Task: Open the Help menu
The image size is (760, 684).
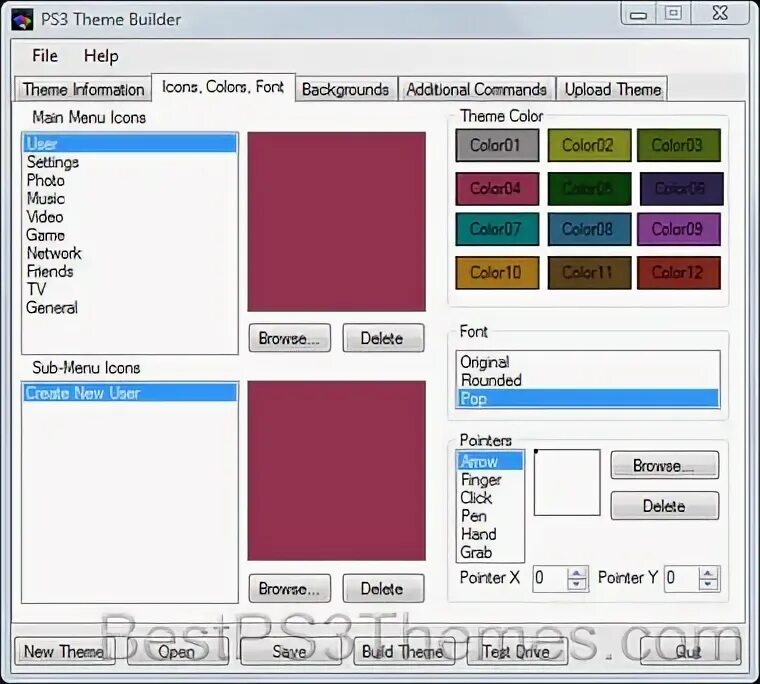Action: pyautogui.click(x=101, y=56)
